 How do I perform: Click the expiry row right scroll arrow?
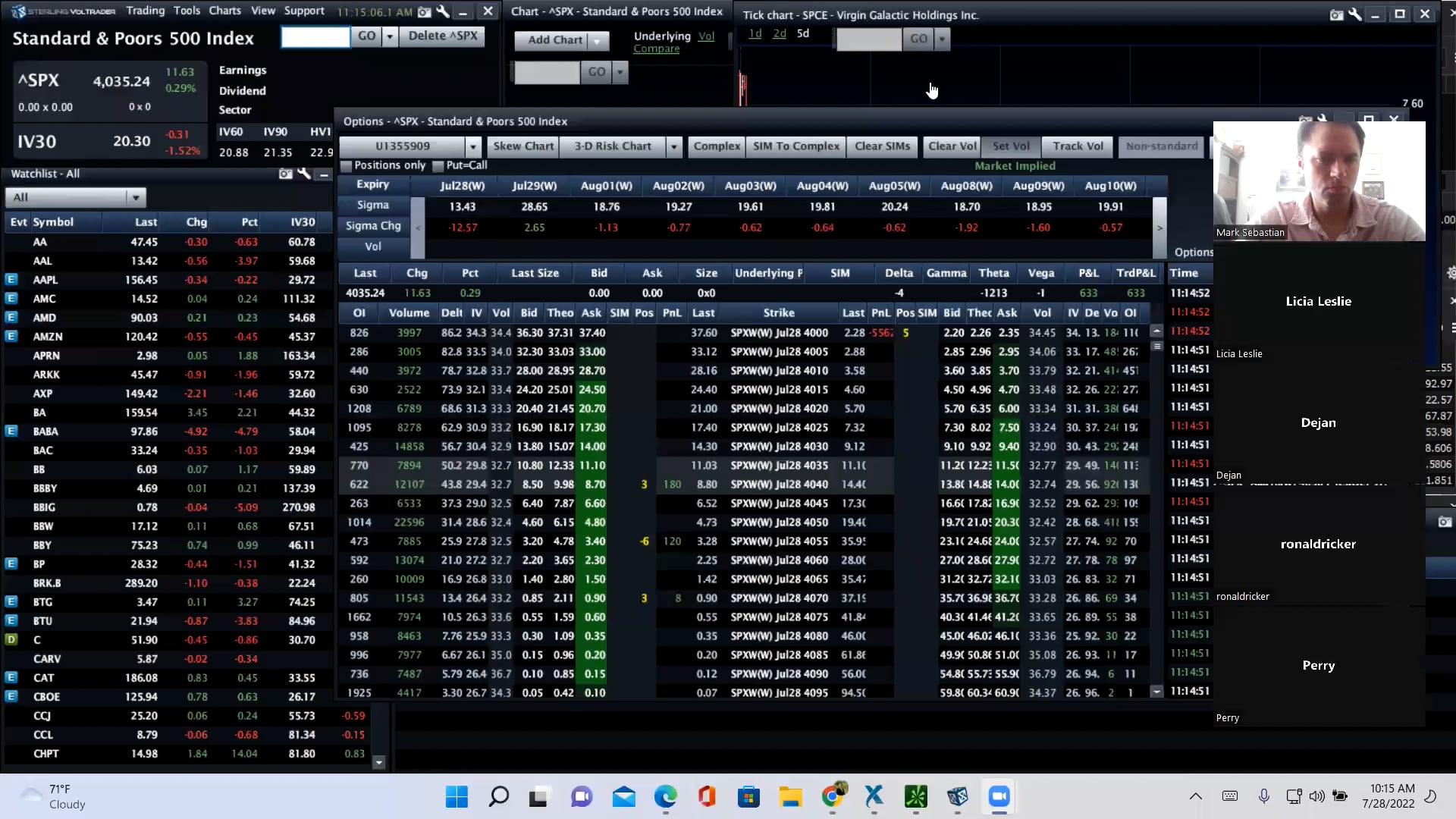[1159, 227]
